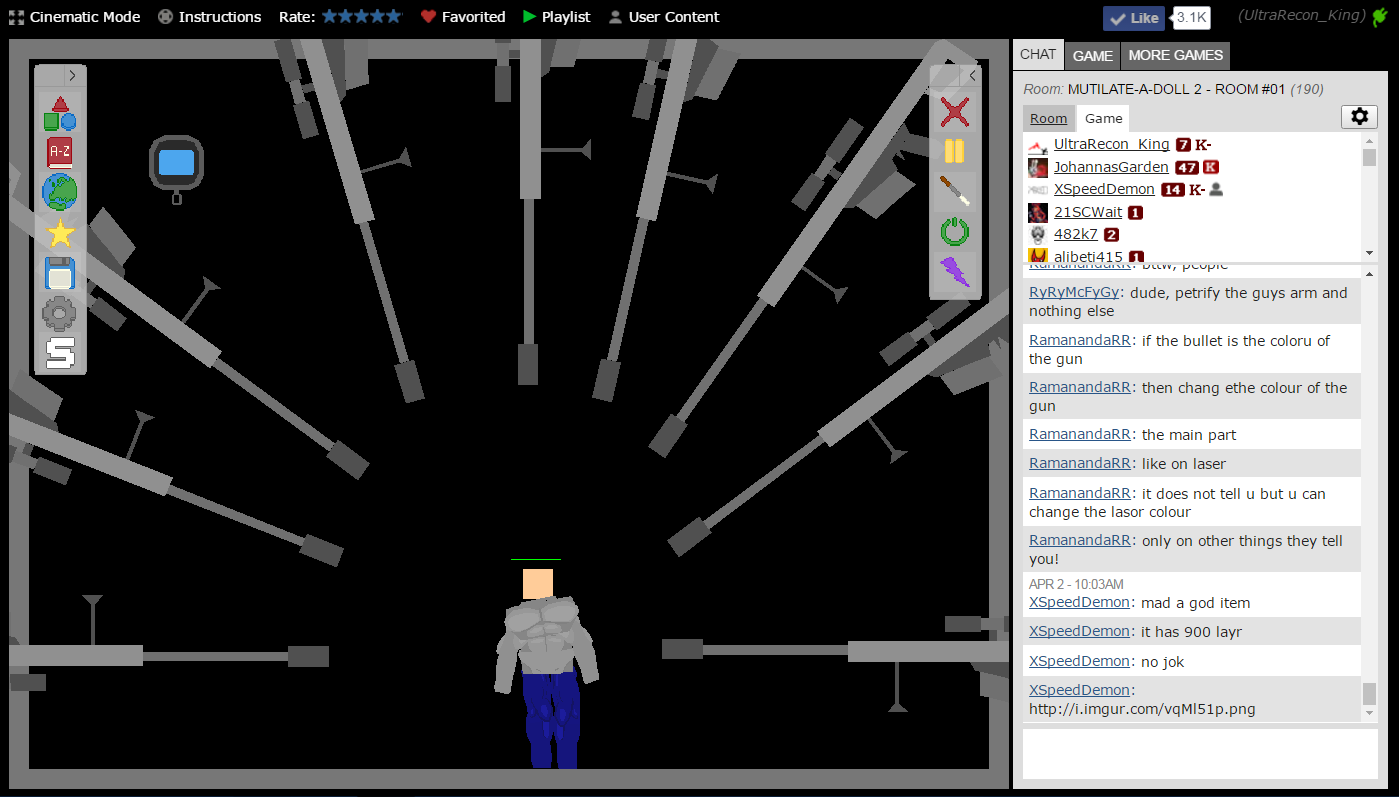Image resolution: width=1399 pixels, height=797 pixels.
Task: Click the doll's head in the game
Action: click(538, 584)
